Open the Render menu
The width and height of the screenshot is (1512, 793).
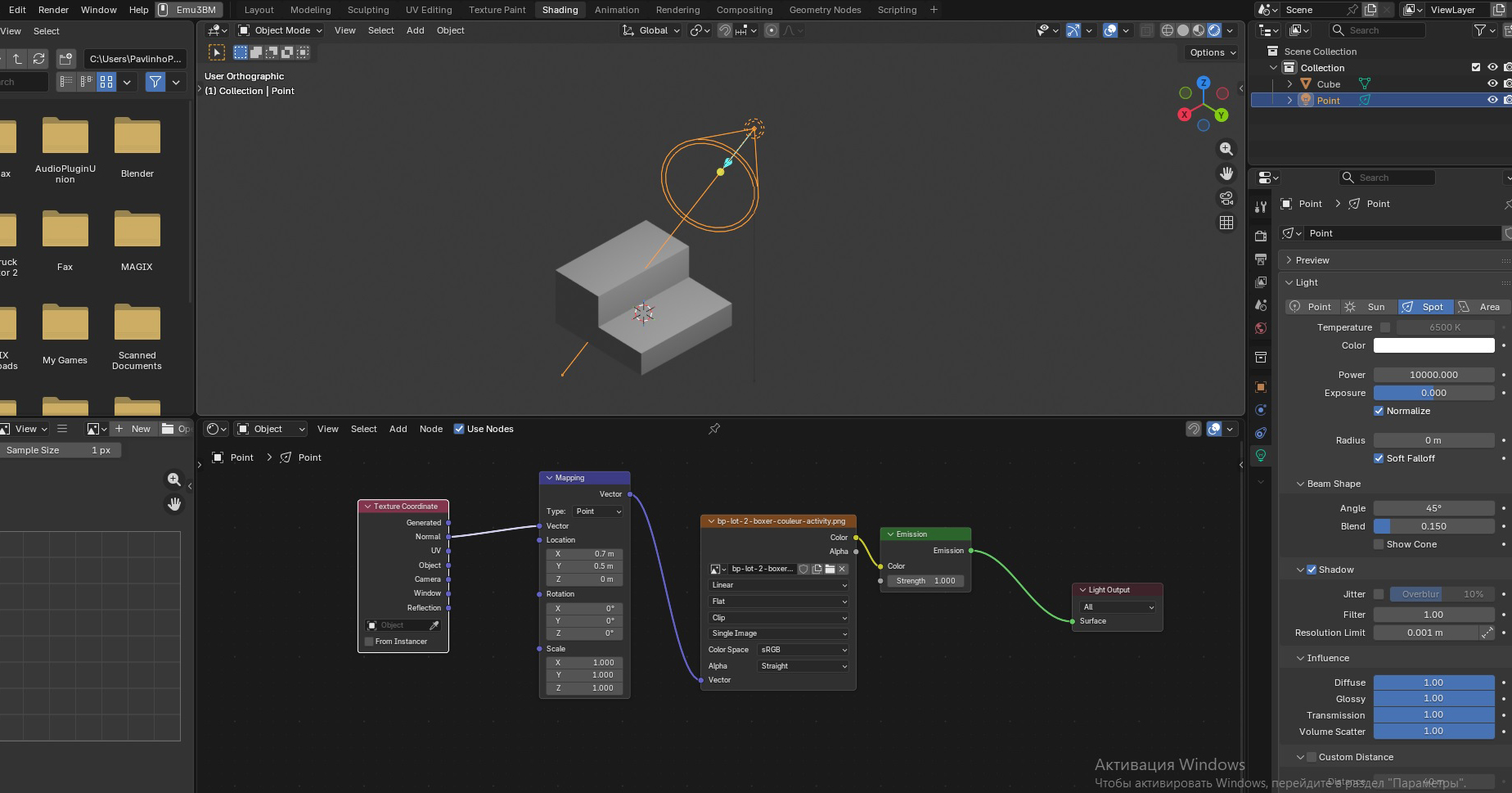click(x=53, y=10)
